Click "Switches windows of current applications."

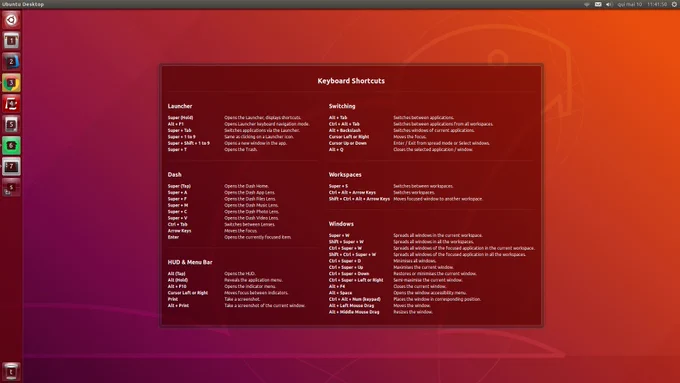(434, 130)
